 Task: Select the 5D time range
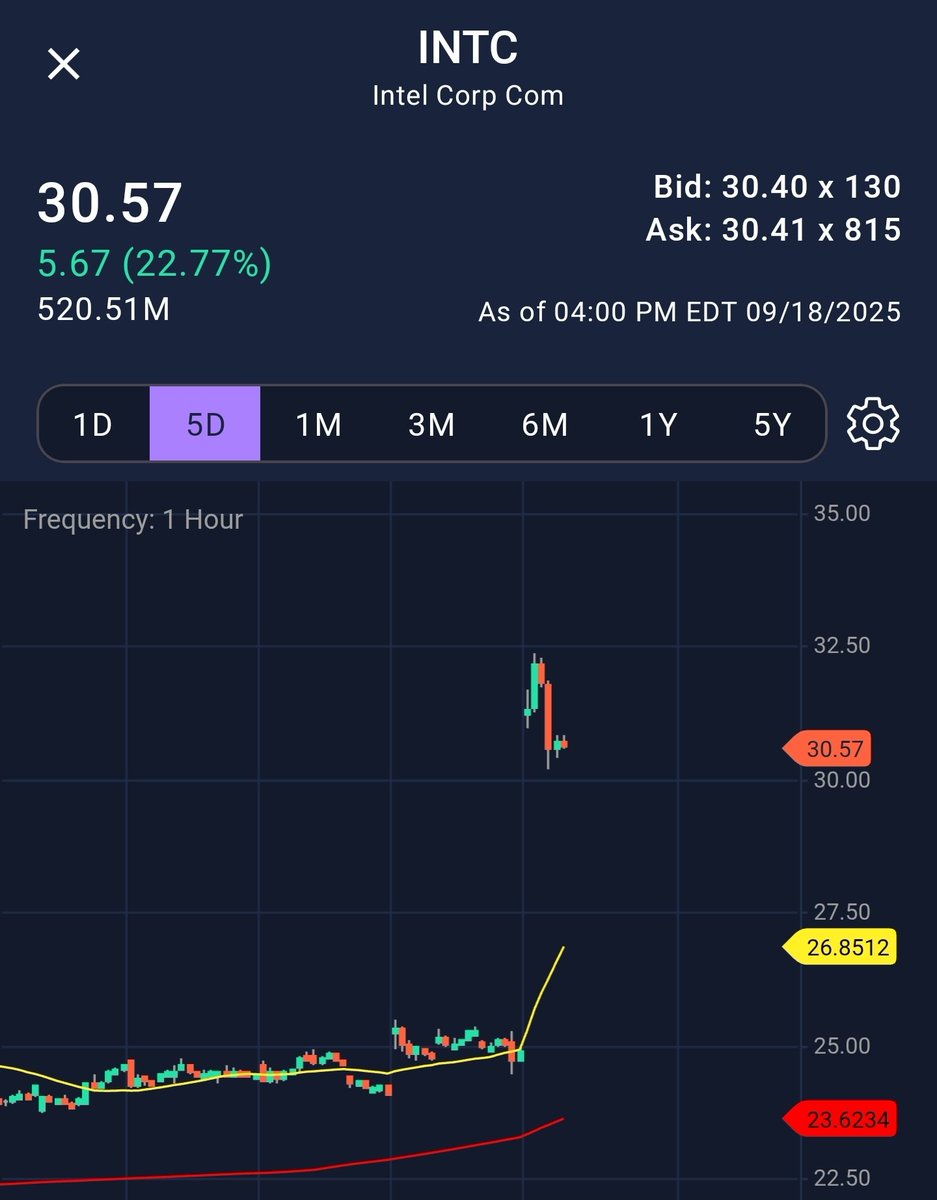[x=205, y=424]
